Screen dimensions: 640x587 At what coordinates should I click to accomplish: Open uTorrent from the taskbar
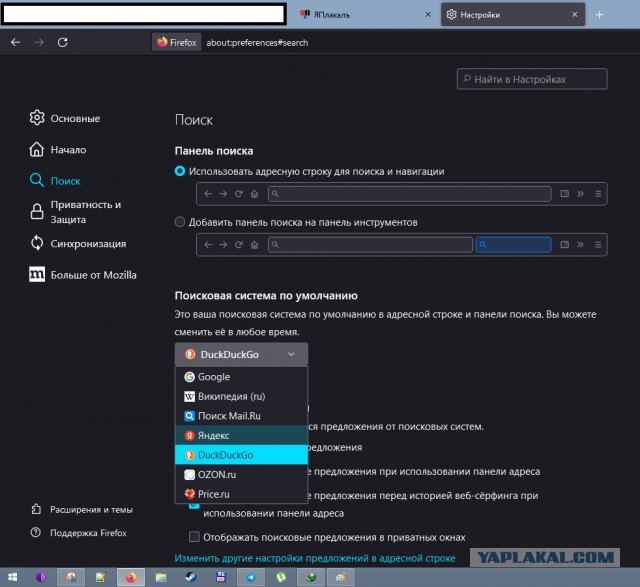point(281,577)
